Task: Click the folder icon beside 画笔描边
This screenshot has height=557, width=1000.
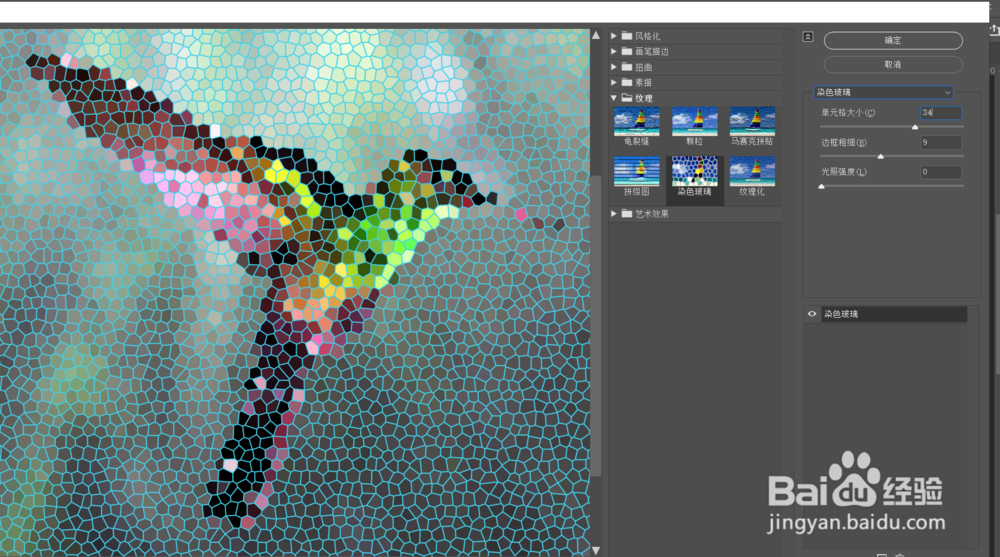Action: 627,51
